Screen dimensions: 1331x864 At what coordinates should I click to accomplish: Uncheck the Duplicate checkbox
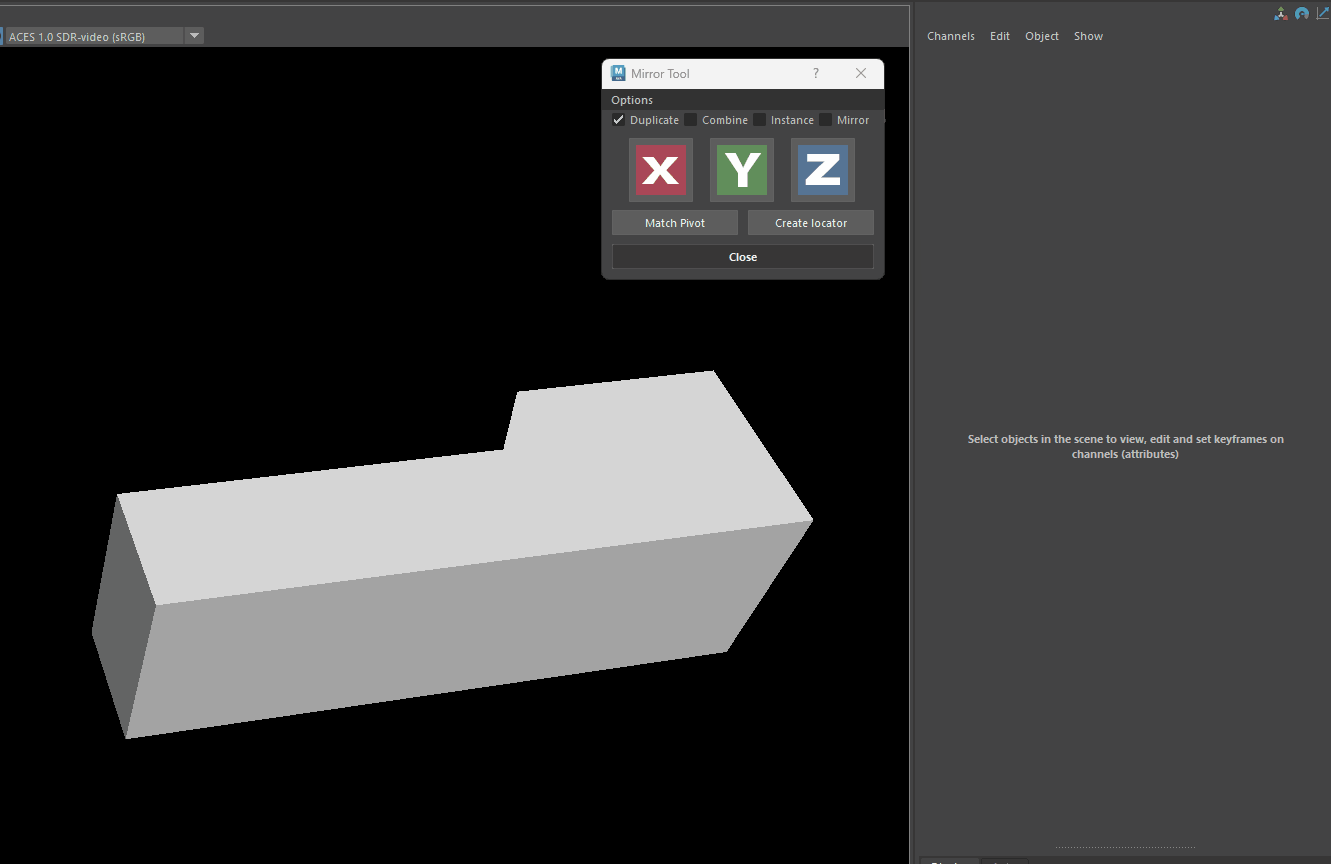[619, 120]
